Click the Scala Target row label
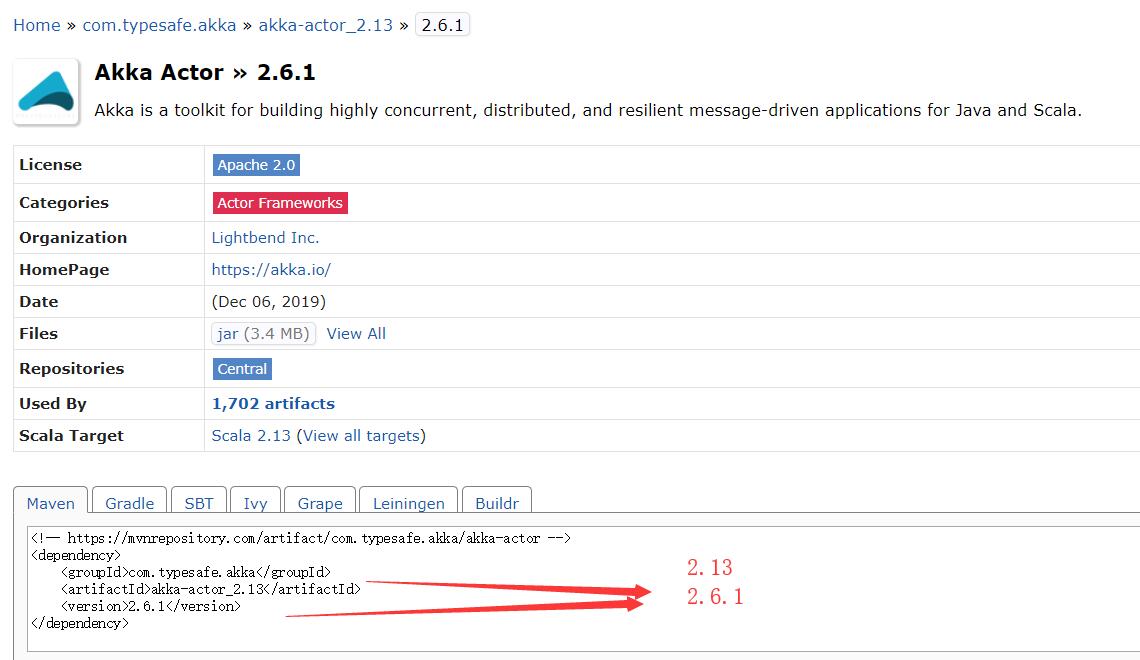The width and height of the screenshot is (1140, 660). click(x=71, y=435)
